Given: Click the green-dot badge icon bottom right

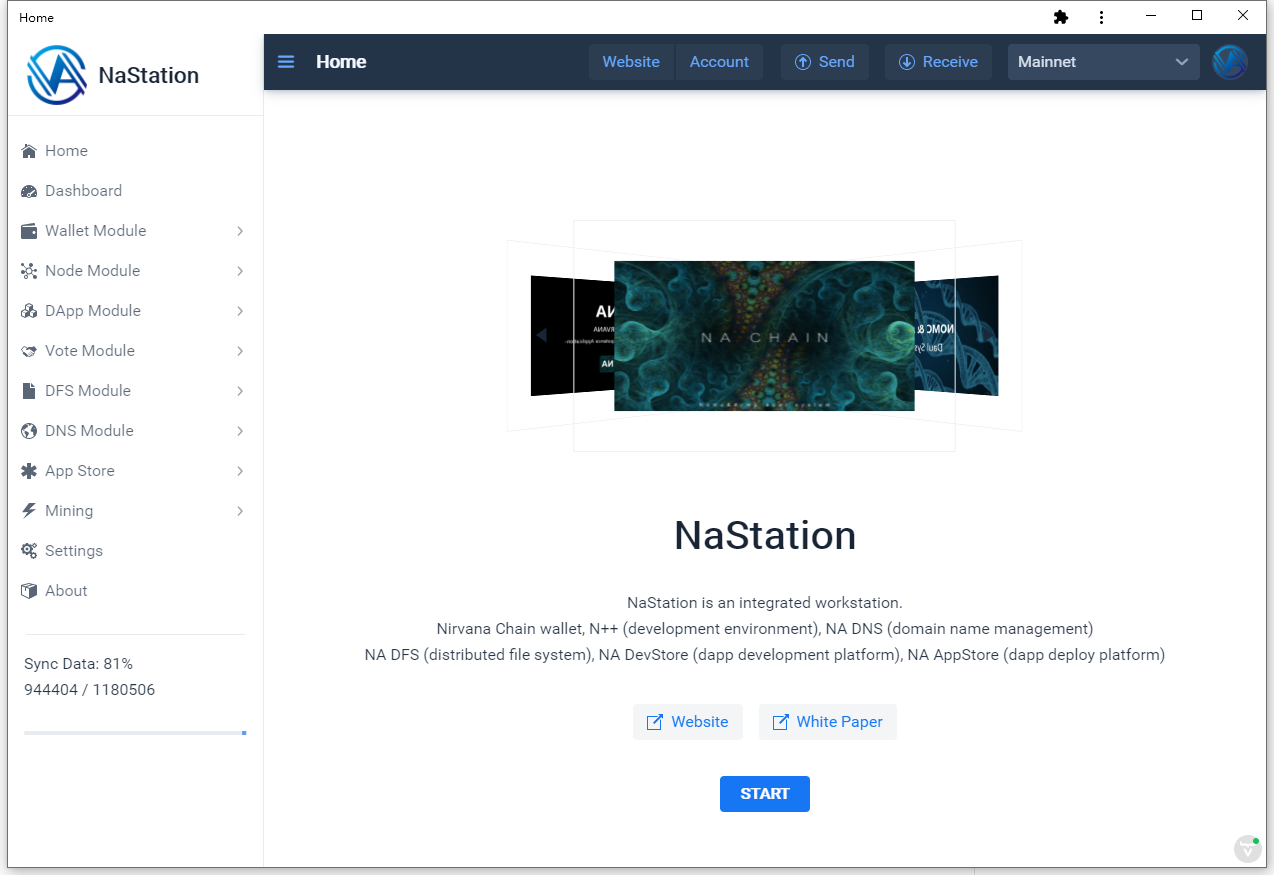Looking at the screenshot, I should coord(1247,848).
